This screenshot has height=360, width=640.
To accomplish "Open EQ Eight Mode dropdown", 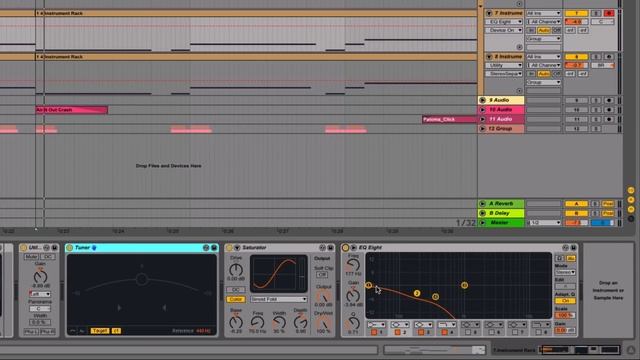I will pyautogui.click(x=565, y=272).
